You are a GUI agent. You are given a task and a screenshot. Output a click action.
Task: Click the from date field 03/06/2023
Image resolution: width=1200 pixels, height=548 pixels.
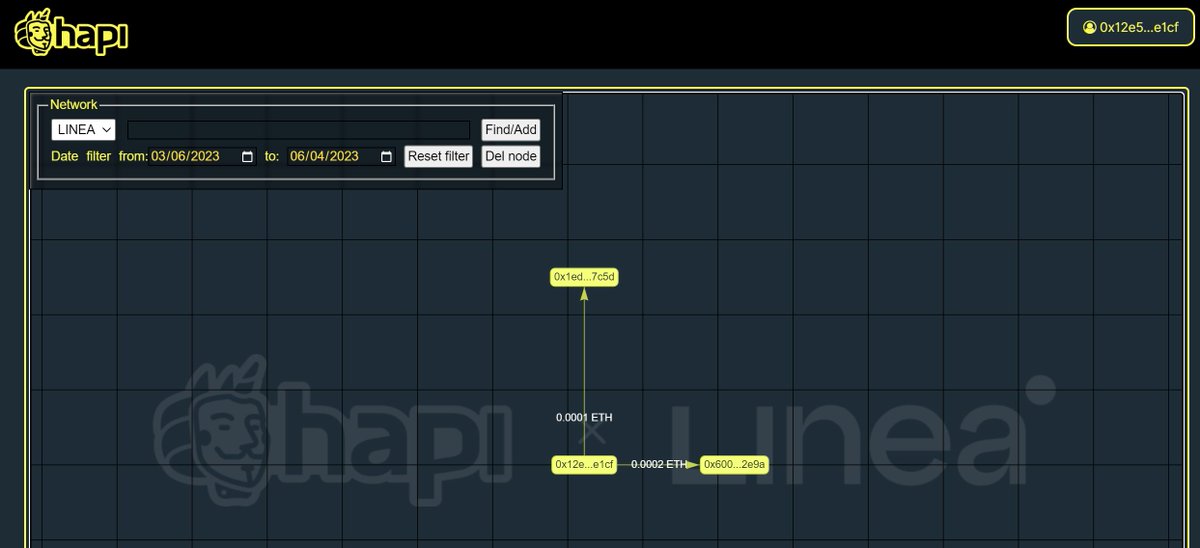pyautogui.click(x=204, y=157)
